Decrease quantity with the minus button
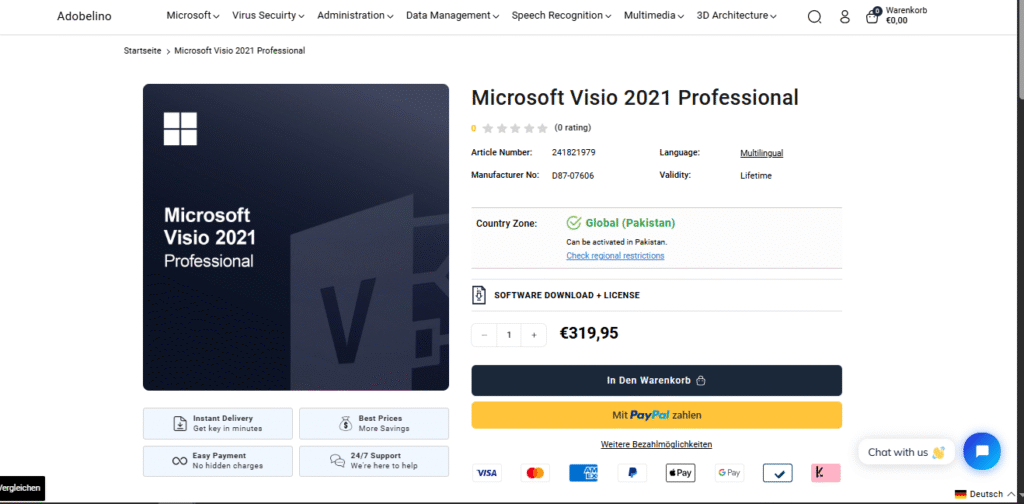The image size is (1024, 504). click(x=484, y=335)
